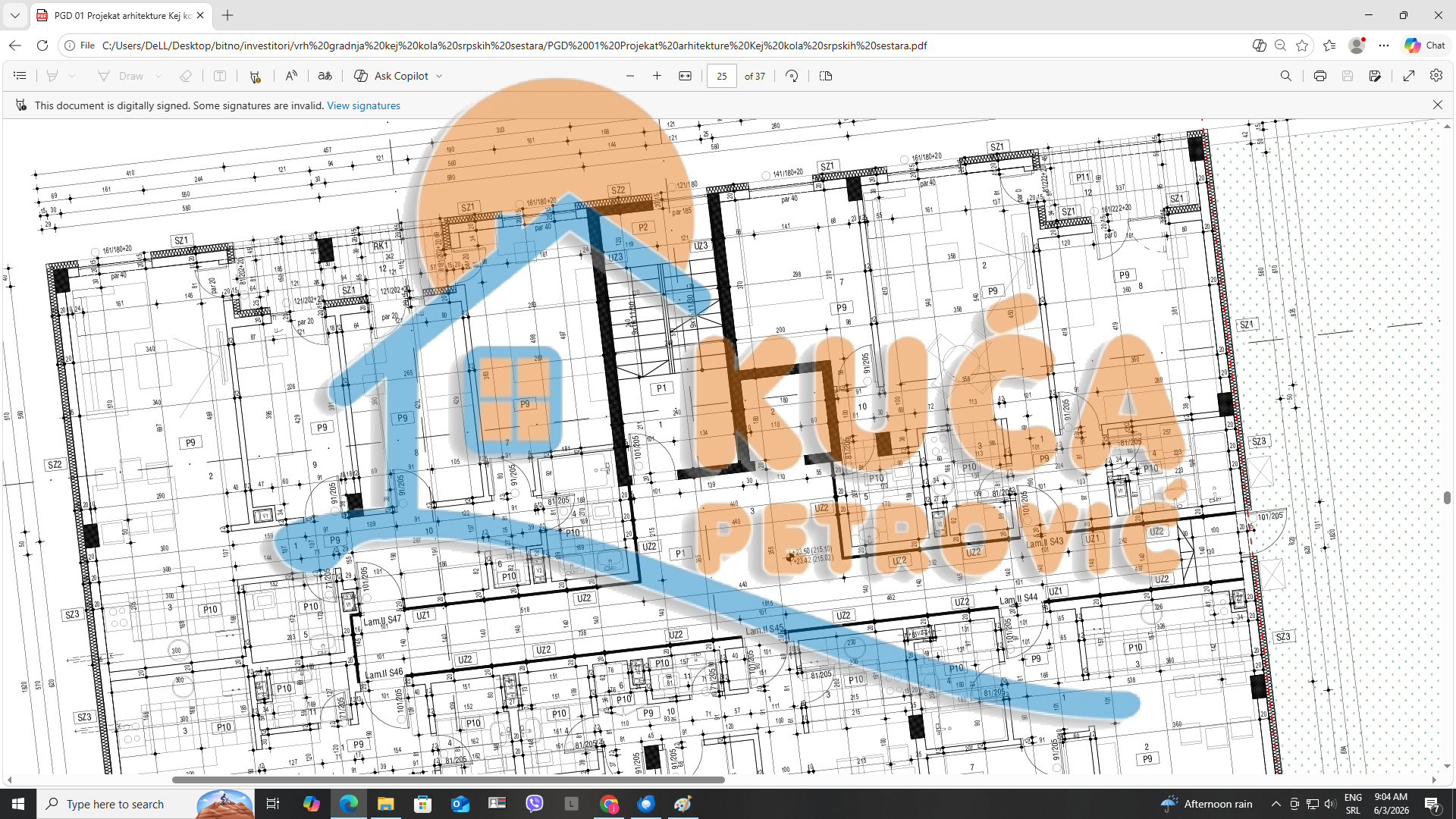Activate the Draw tool
This screenshot has height=819, width=1456.
(x=121, y=76)
